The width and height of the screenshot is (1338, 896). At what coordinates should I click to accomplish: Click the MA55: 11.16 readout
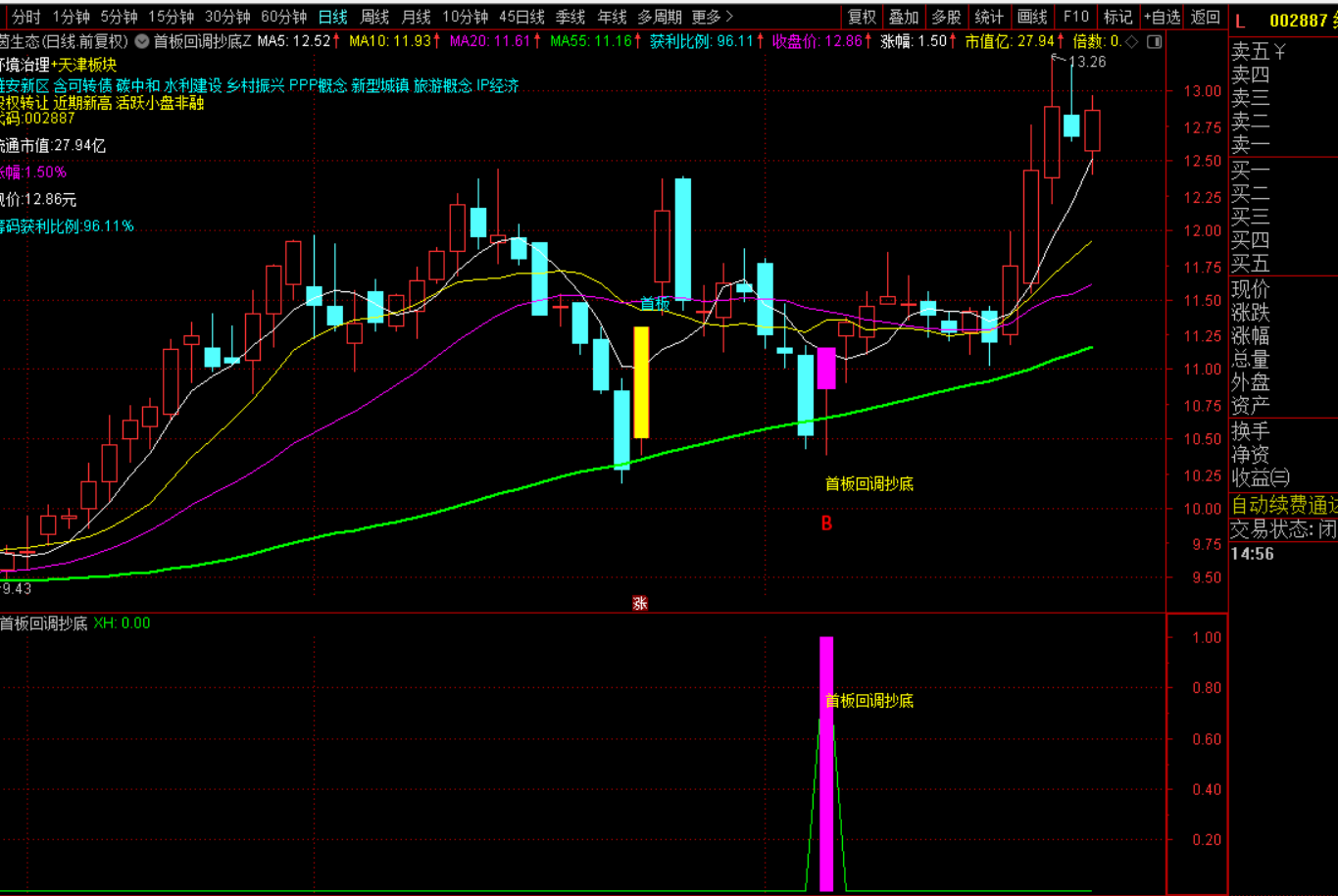click(596, 41)
